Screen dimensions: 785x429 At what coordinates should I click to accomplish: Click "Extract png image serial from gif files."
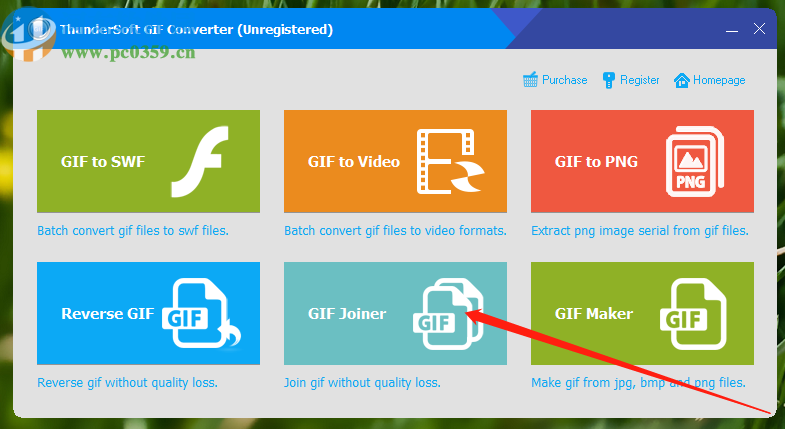pos(640,231)
